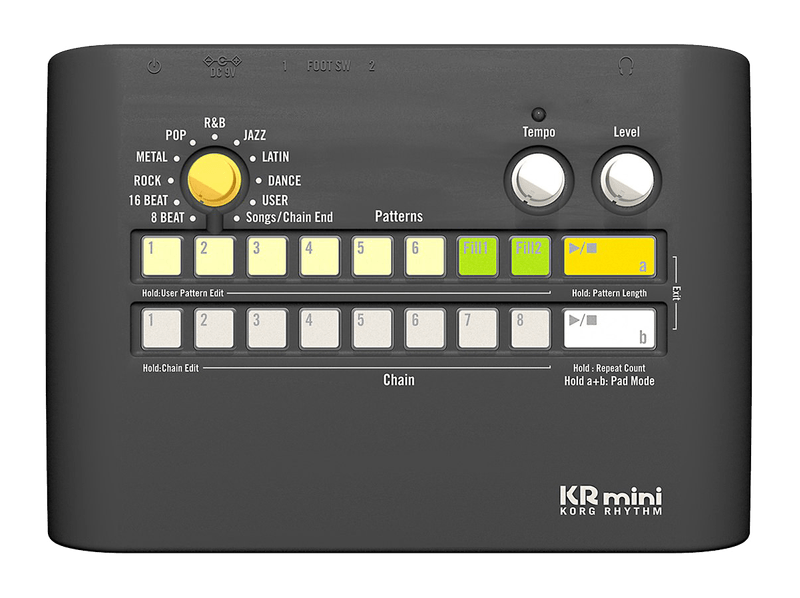The height and width of the screenshot is (598, 800).
Task: Tap Chain pad 5
Action: pos(372,329)
